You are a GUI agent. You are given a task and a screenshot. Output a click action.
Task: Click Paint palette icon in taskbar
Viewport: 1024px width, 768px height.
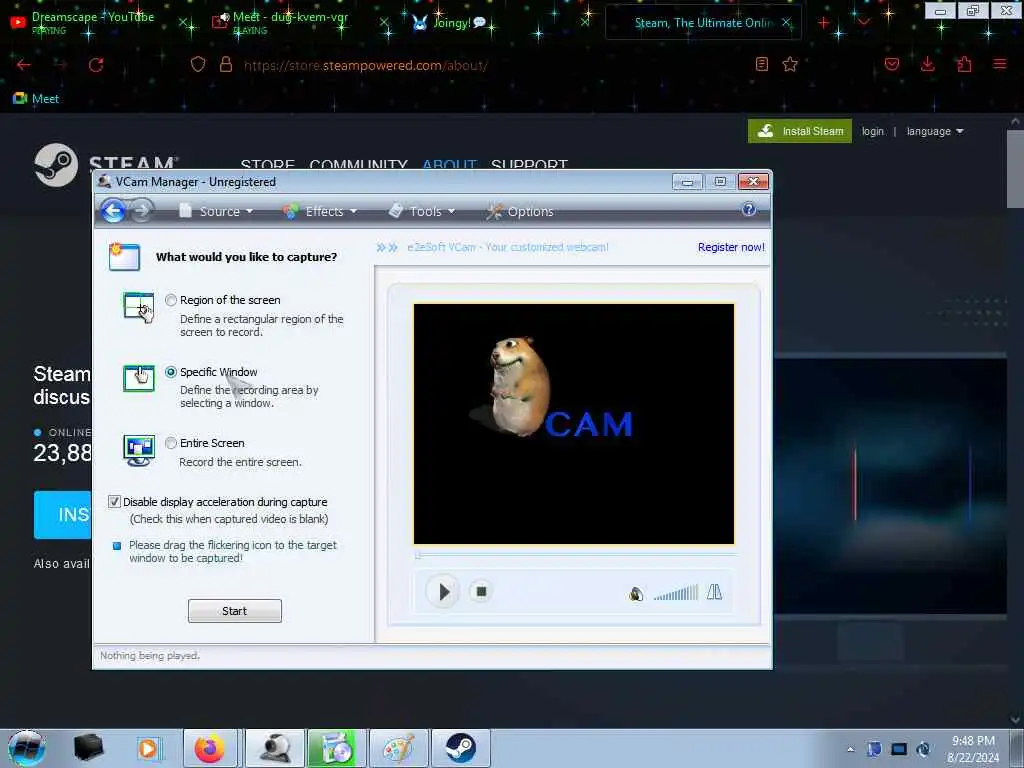pyautogui.click(x=399, y=749)
